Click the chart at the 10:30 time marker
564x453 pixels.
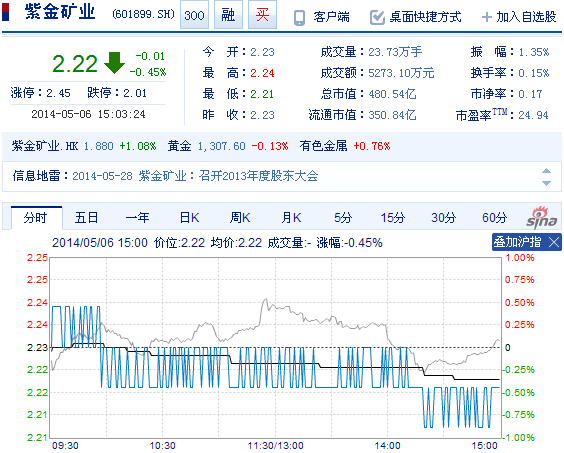[x=163, y=445]
